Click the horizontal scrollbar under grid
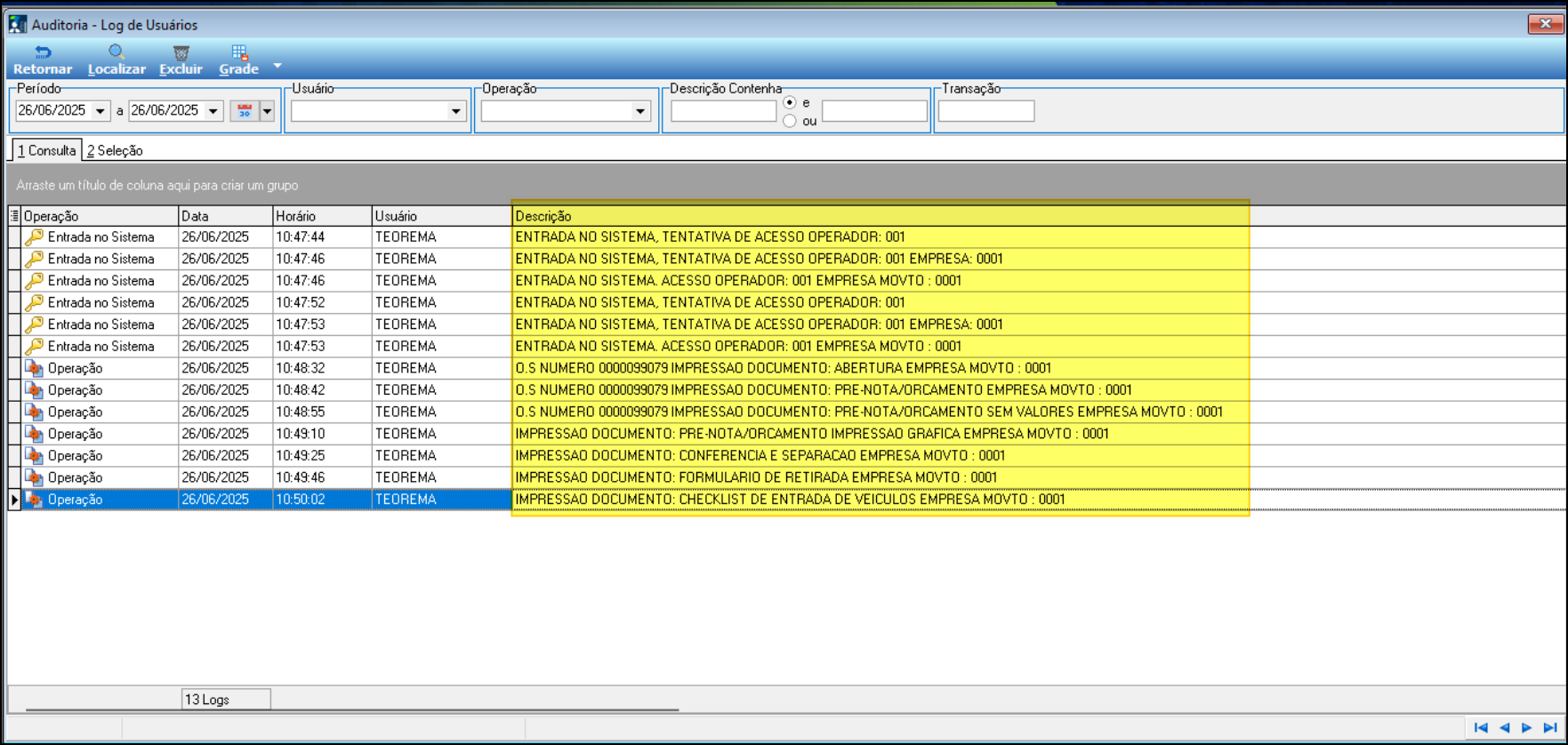Image resolution: width=1568 pixels, height=745 pixels. click(352, 710)
